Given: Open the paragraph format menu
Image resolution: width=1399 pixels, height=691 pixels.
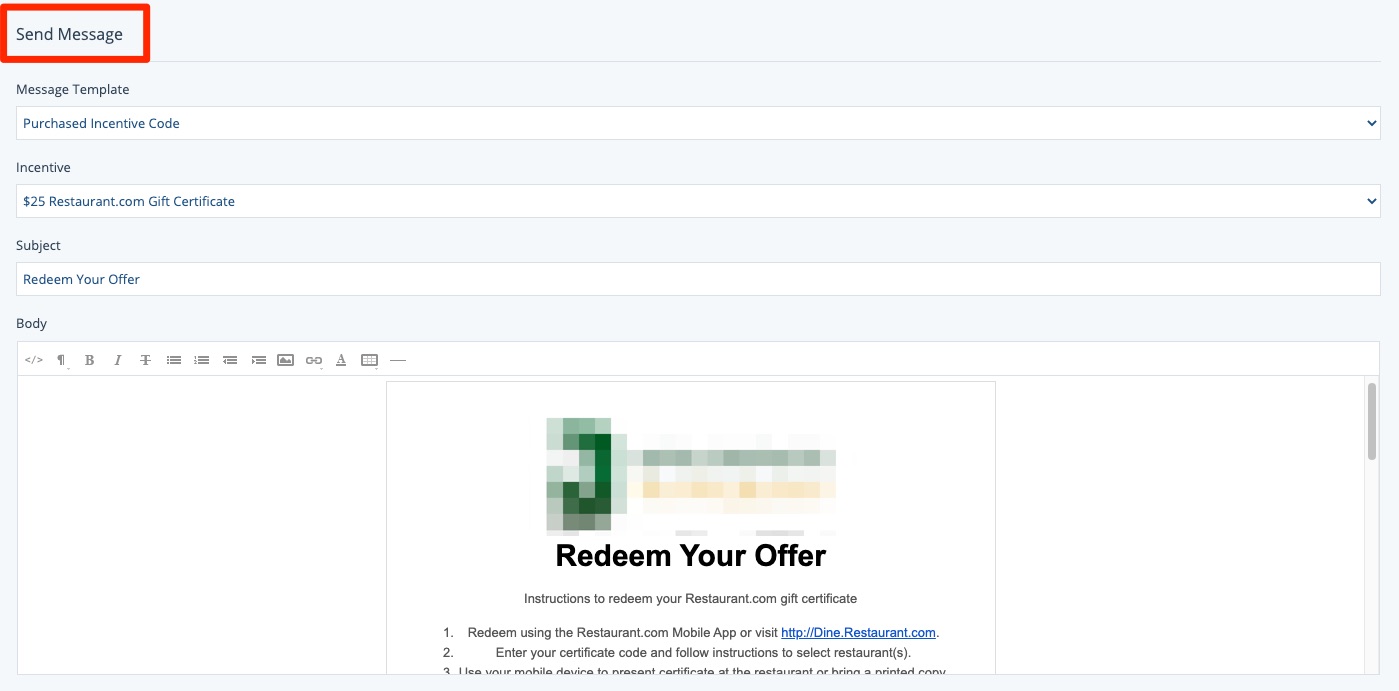Looking at the screenshot, I should coord(62,360).
